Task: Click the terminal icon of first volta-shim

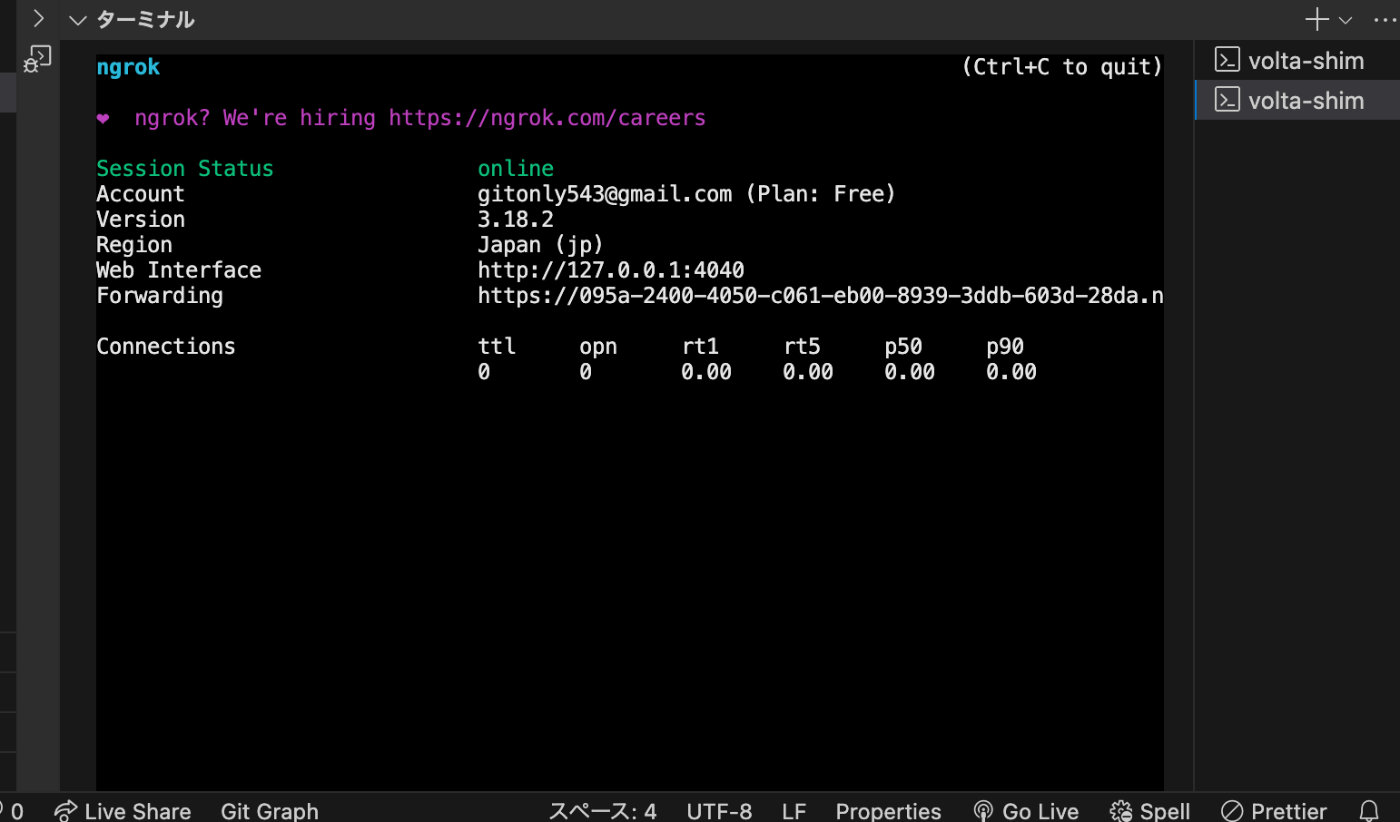Action: click(1227, 60)
